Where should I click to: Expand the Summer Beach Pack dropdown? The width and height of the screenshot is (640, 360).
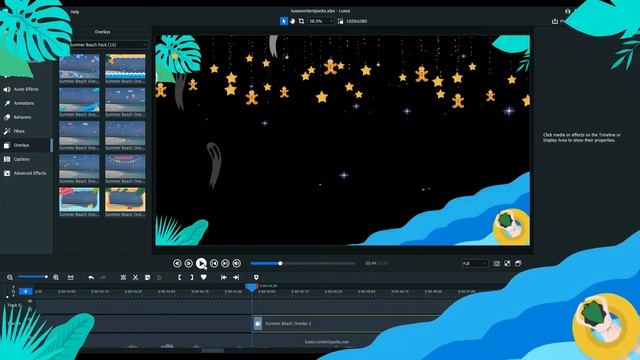click(107, 44)
